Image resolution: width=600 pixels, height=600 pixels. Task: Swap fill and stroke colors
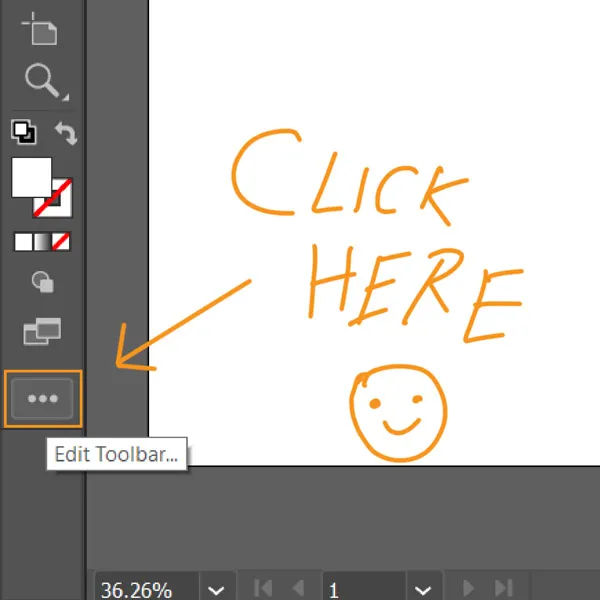64,132
